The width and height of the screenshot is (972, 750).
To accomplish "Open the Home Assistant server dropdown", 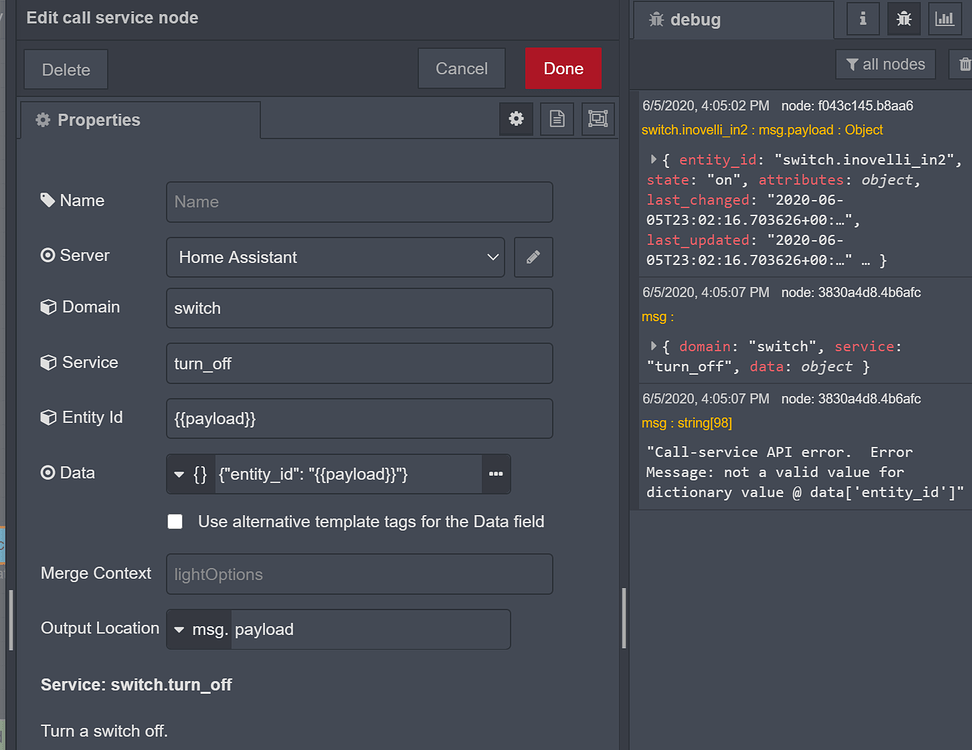I will pyautogui.click(x=335, y=257).
